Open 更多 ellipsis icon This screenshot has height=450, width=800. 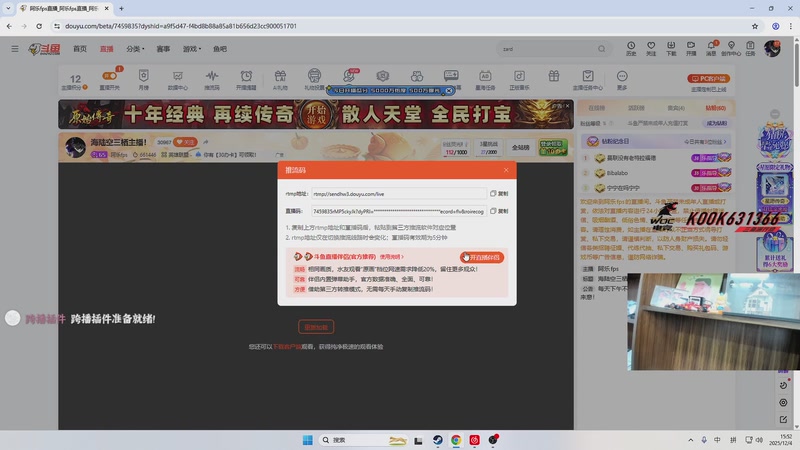click(x=622, y=80)
